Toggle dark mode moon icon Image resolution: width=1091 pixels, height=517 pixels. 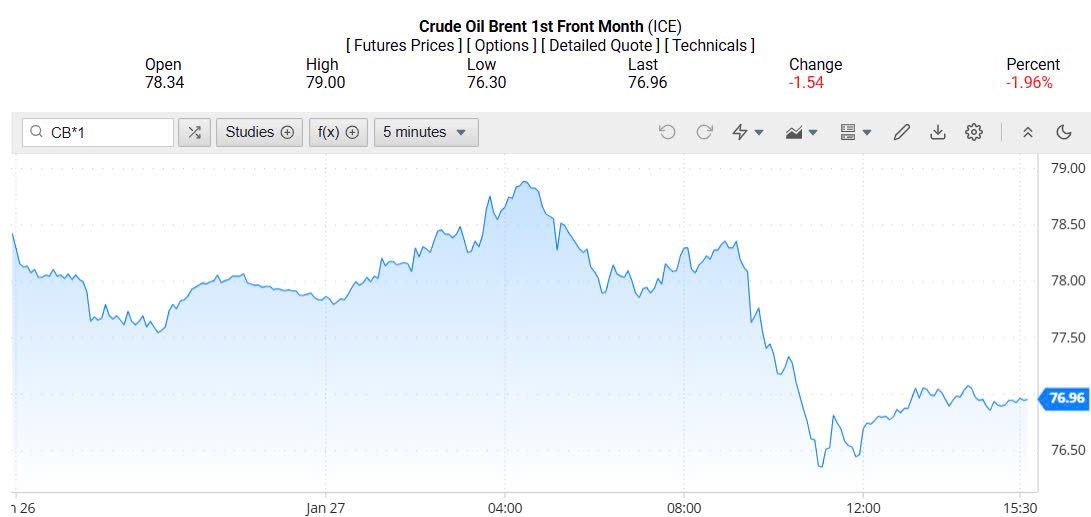1064,132
